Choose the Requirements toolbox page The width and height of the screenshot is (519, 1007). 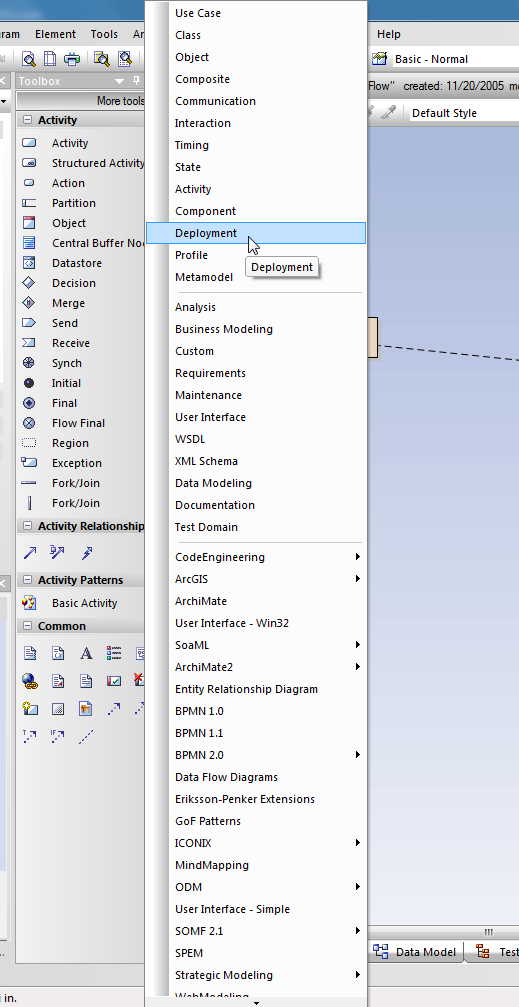point(256,373)
